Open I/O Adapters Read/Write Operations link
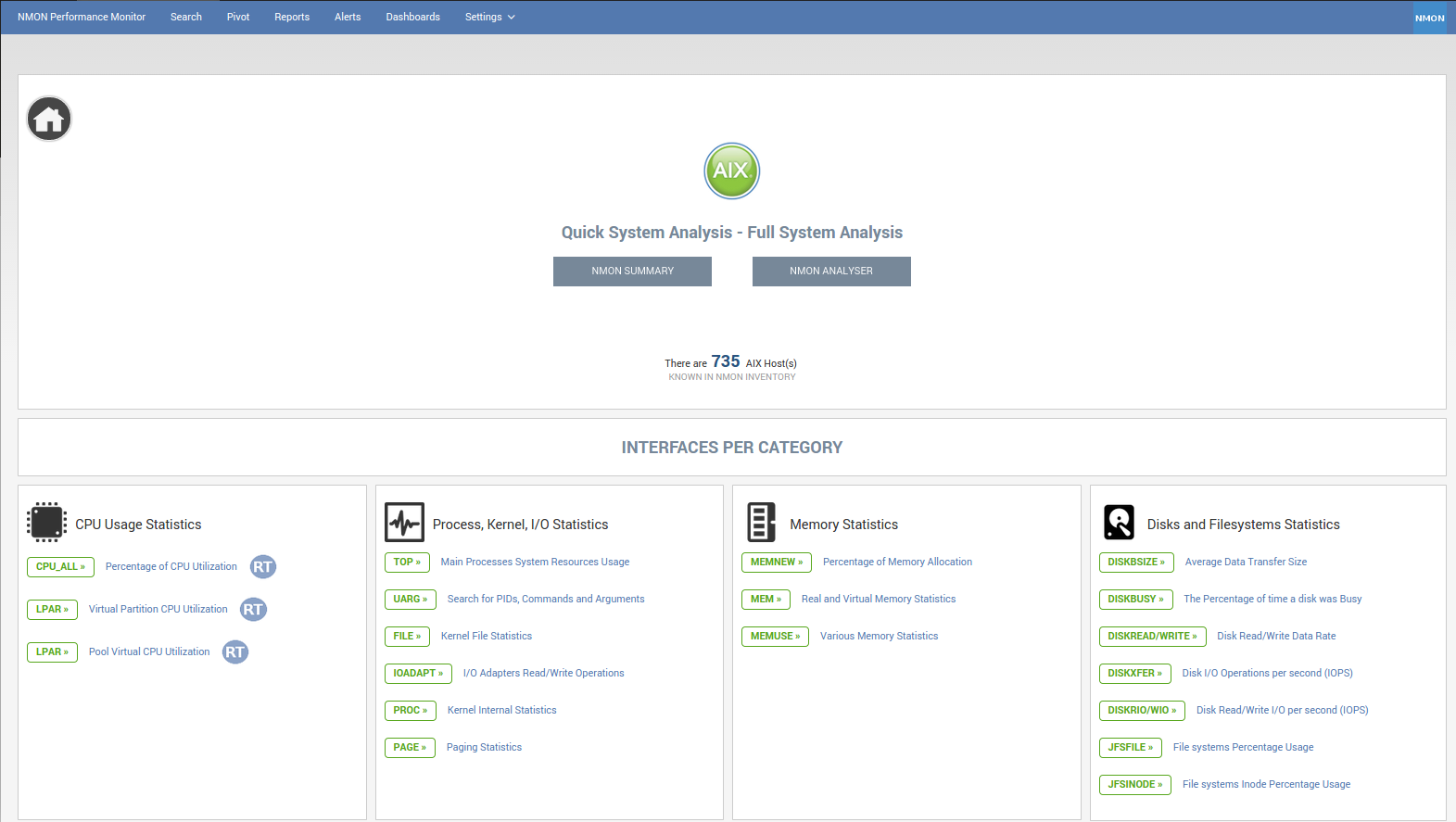This screenshot has height=822, width=1456. tap(544, 674)
